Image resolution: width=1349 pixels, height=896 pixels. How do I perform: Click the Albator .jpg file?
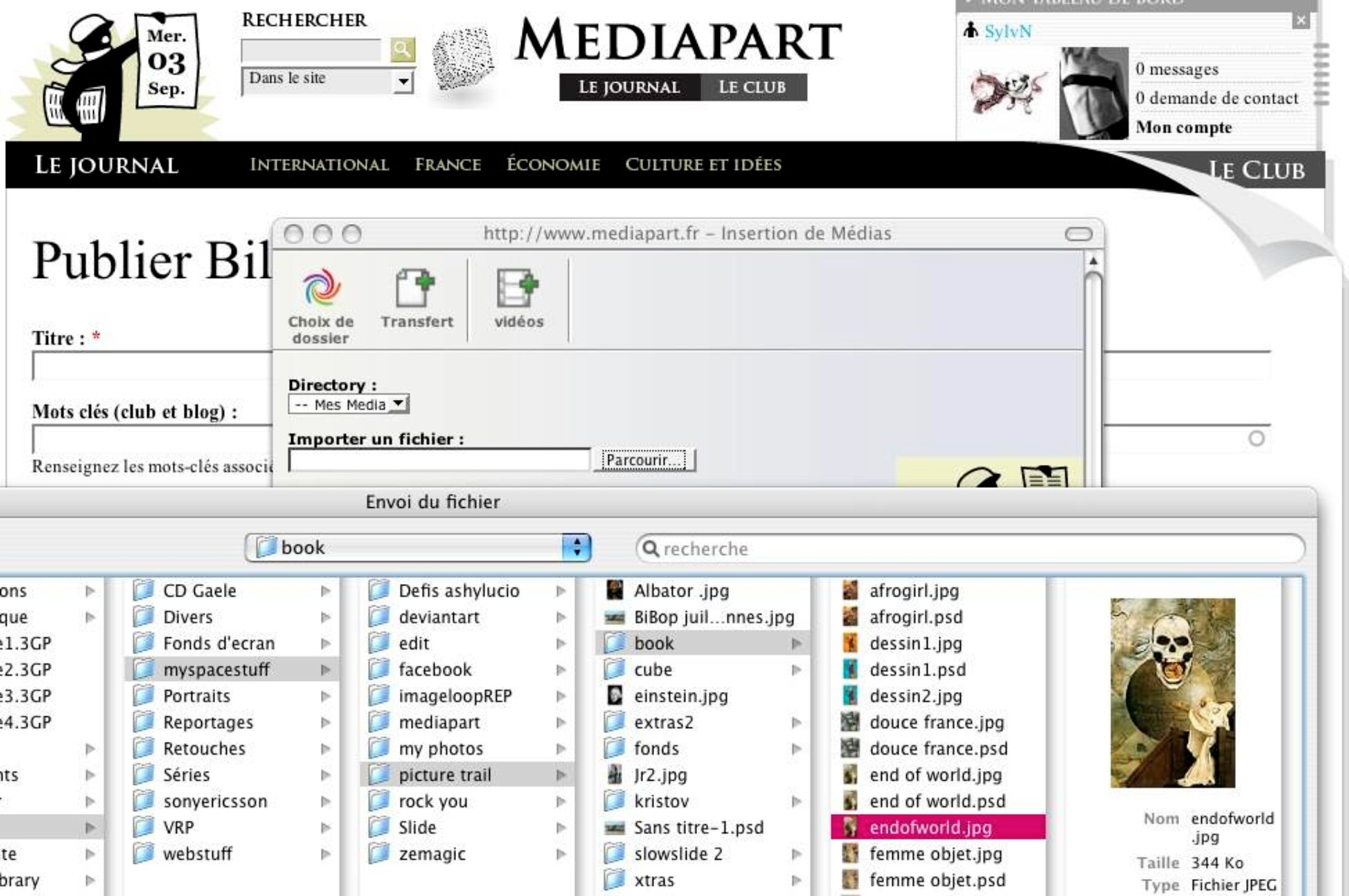[681, 591]
